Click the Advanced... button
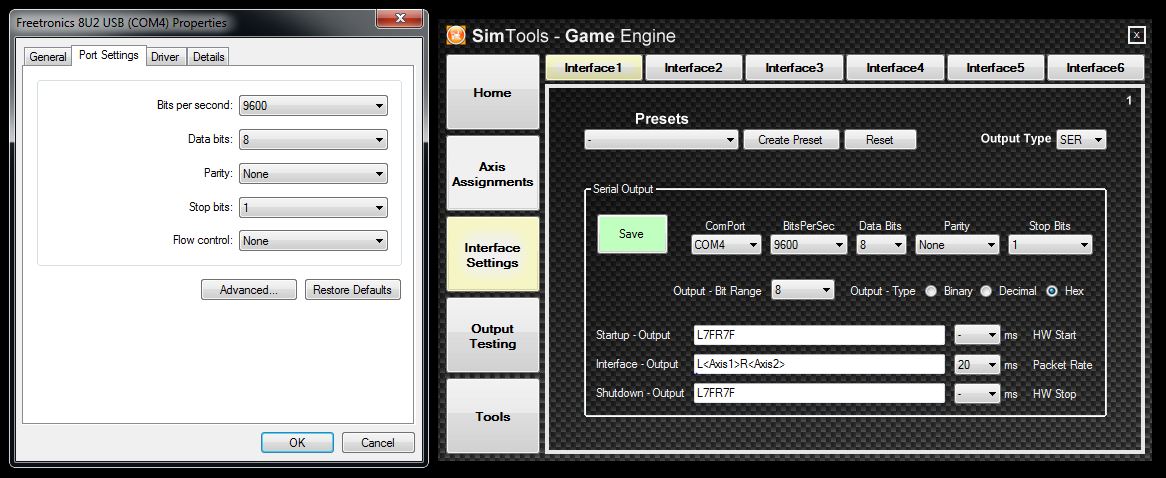Image resolution: width=1166 pixels, height=478 pixels. click(248, 290)
